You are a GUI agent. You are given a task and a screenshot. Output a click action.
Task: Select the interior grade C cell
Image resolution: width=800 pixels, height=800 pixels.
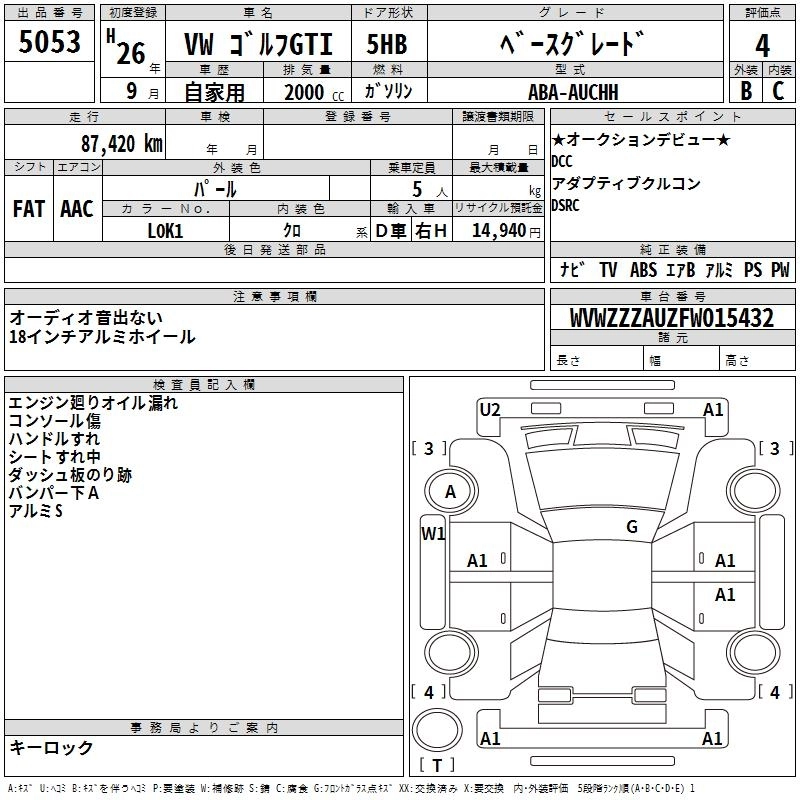click(x=778, y=91)
